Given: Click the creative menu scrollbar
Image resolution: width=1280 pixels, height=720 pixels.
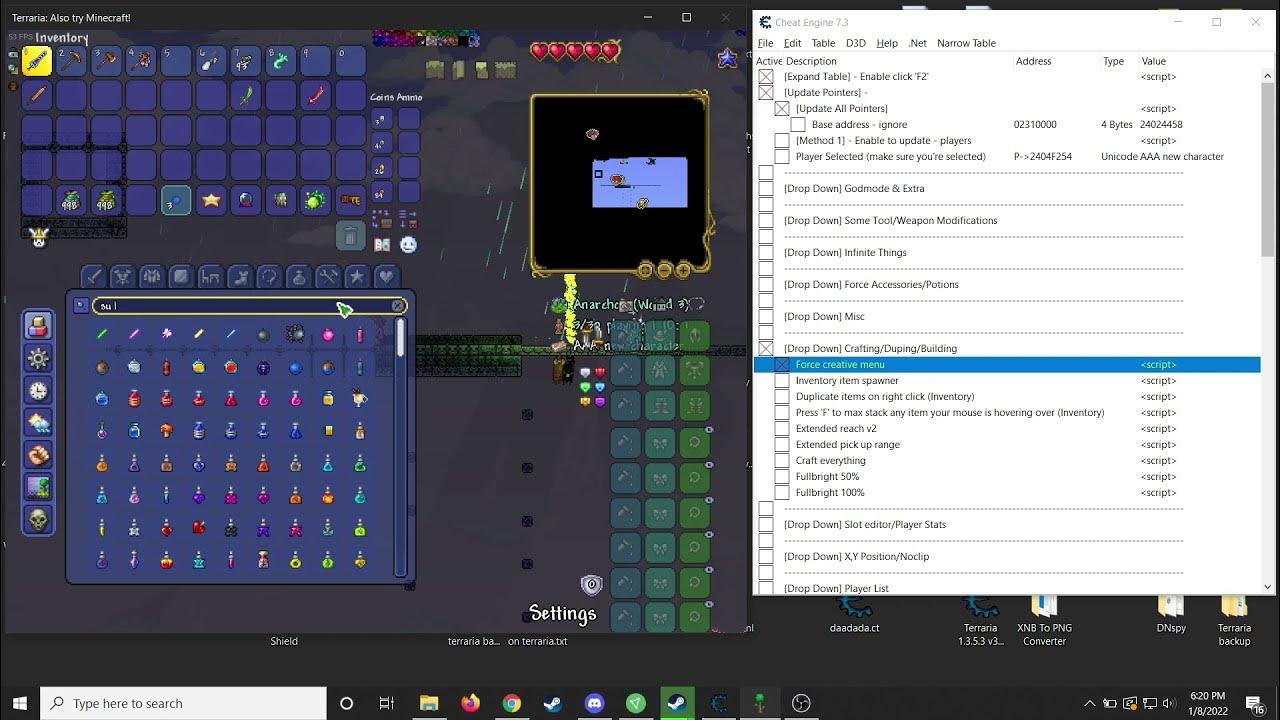Looking at the screenshot, I should point(401,447).
